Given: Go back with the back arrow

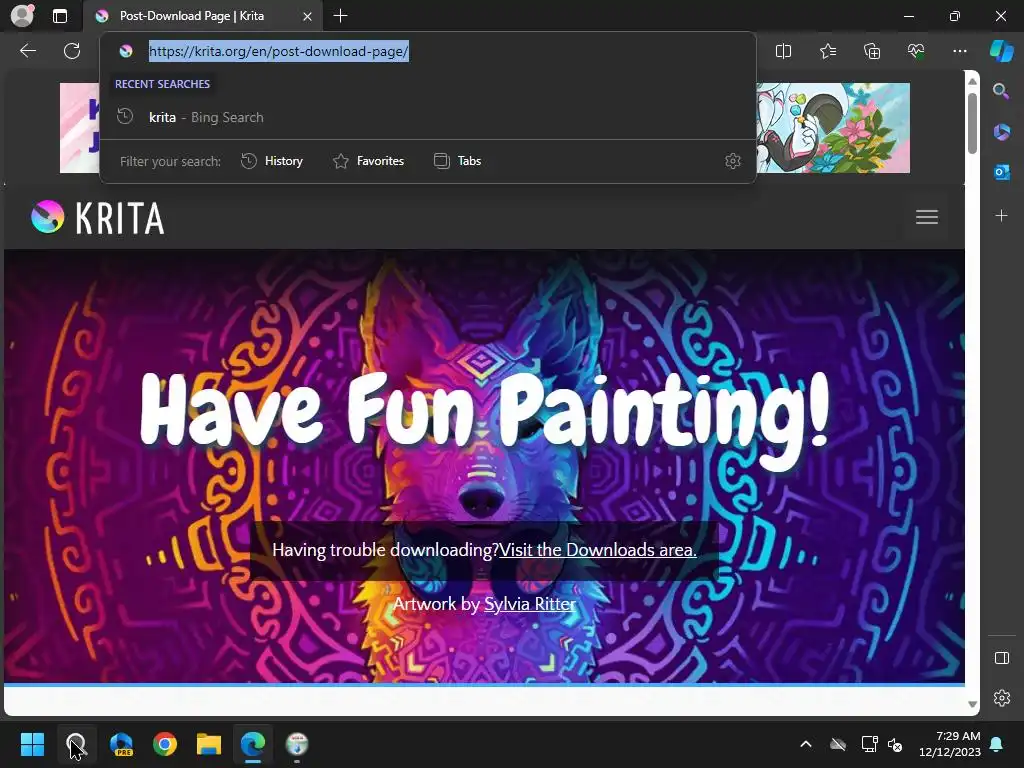Looking at the screenshot, I should click(x=28, y=51).
